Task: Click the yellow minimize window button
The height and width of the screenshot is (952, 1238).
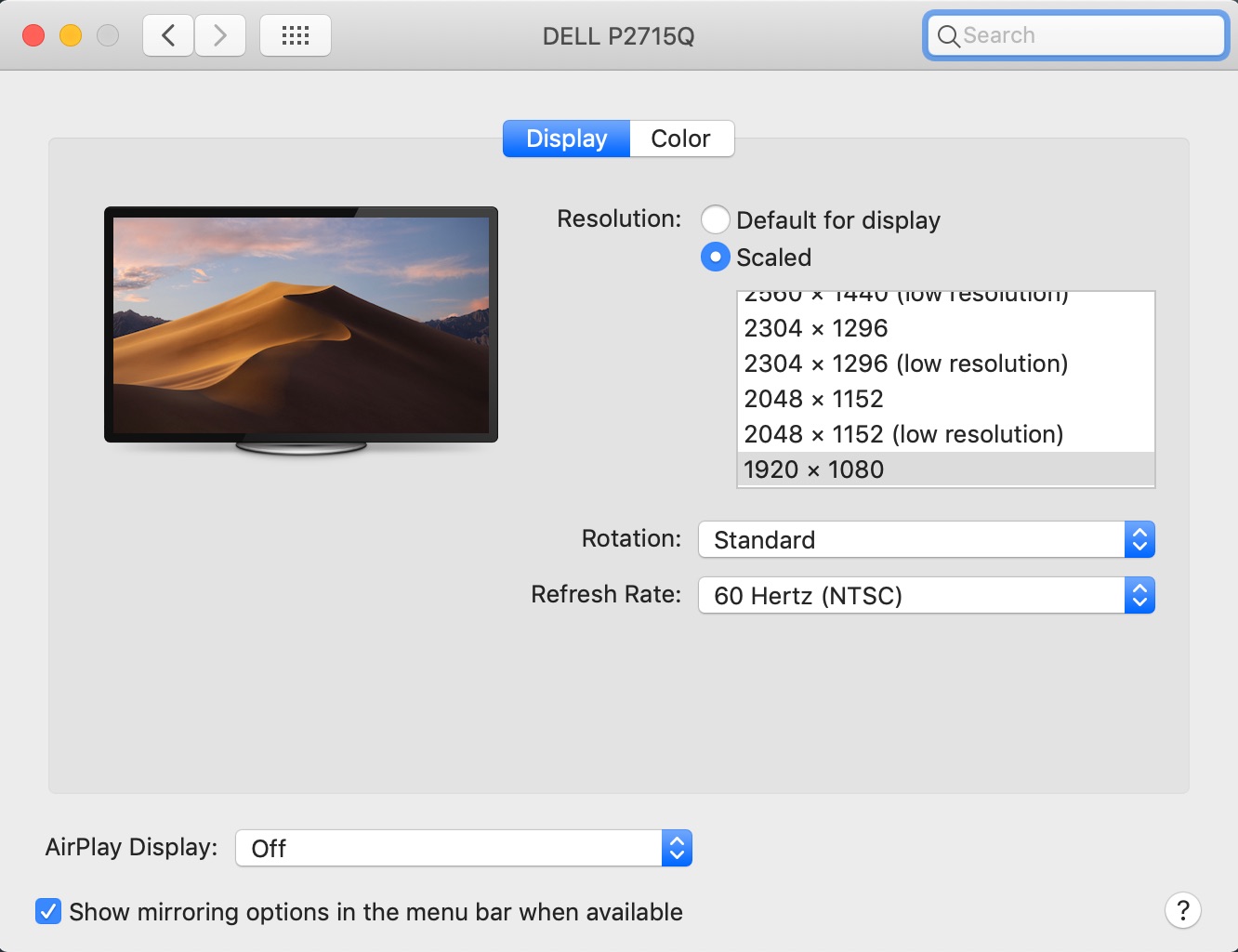Action: pyautogui.click(x=71, y=36)
